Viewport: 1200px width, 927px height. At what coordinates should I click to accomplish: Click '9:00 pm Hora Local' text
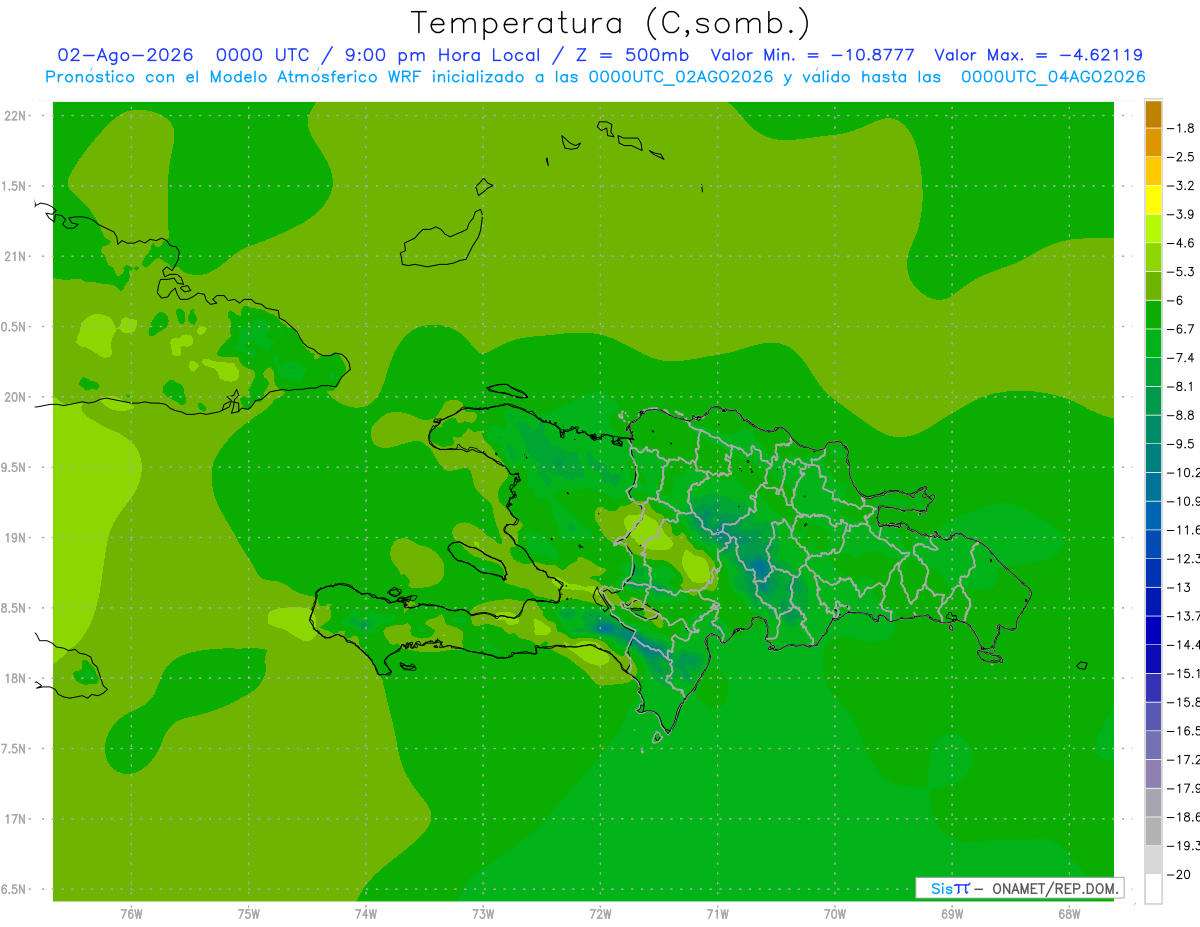[x=444, y=56]
